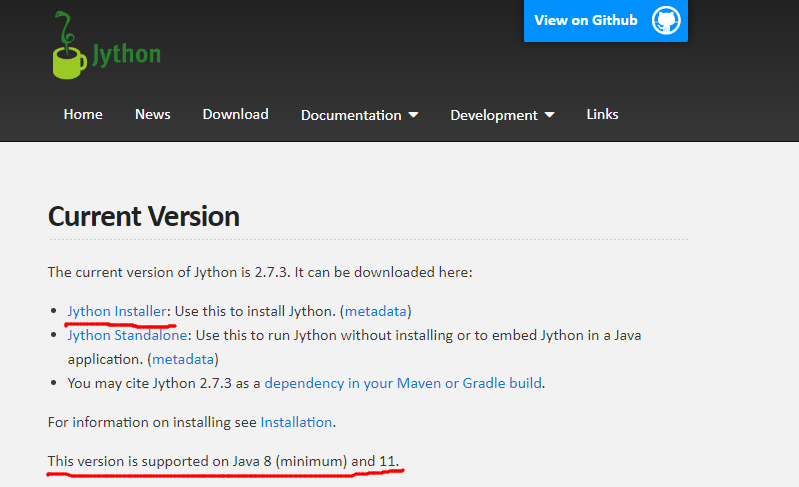Open metadata link after "application."
Screen dimensions: 799x487
tap(183, 359)
